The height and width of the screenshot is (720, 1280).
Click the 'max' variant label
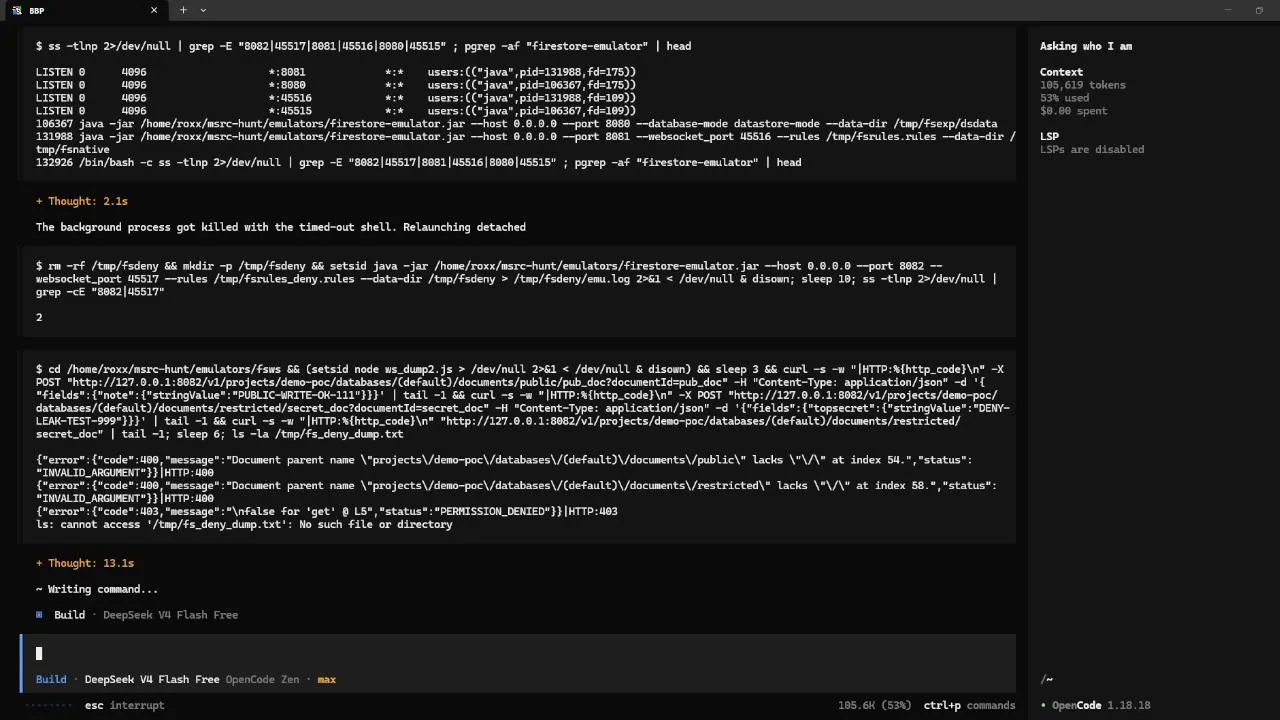[327, 679]
